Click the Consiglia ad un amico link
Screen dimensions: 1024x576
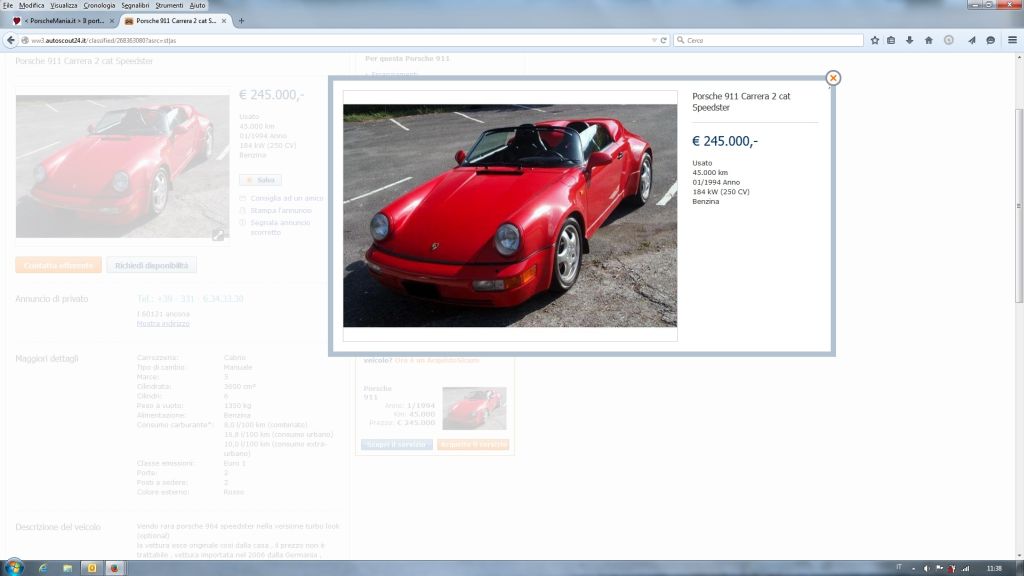point(287,198)
